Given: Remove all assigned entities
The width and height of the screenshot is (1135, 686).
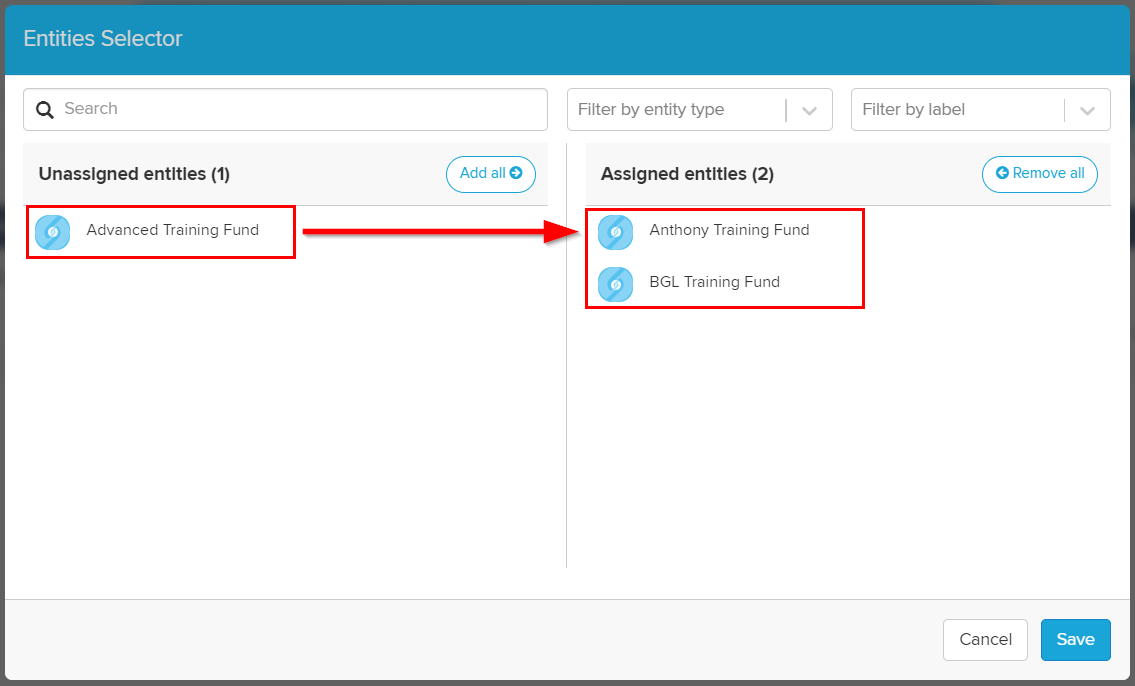Looking at the screenshot, I should [1039, 174].
